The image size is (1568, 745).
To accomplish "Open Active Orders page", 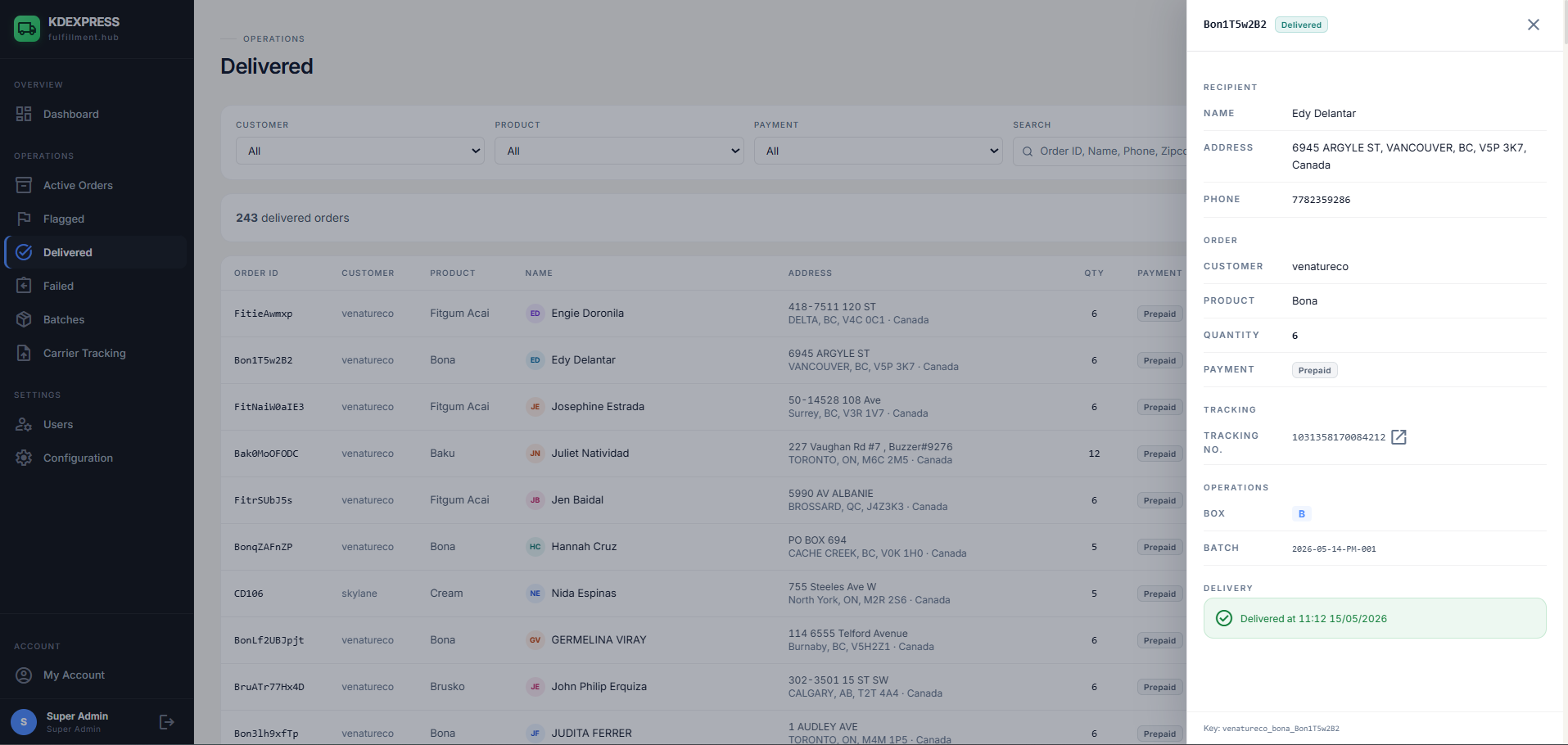I will (x=97, y=185).
